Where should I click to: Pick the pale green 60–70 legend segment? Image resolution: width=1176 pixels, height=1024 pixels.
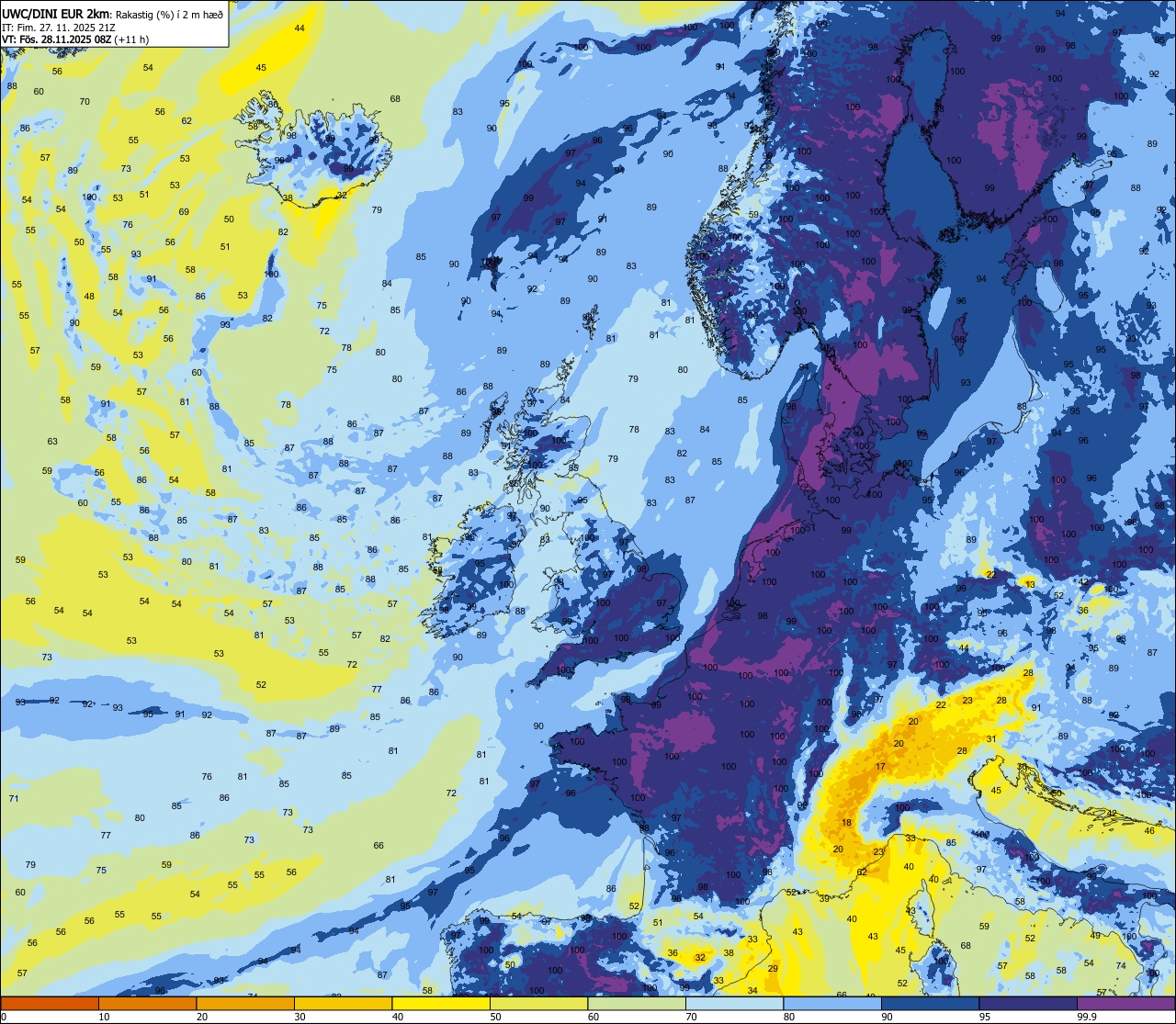point(637,1003)
